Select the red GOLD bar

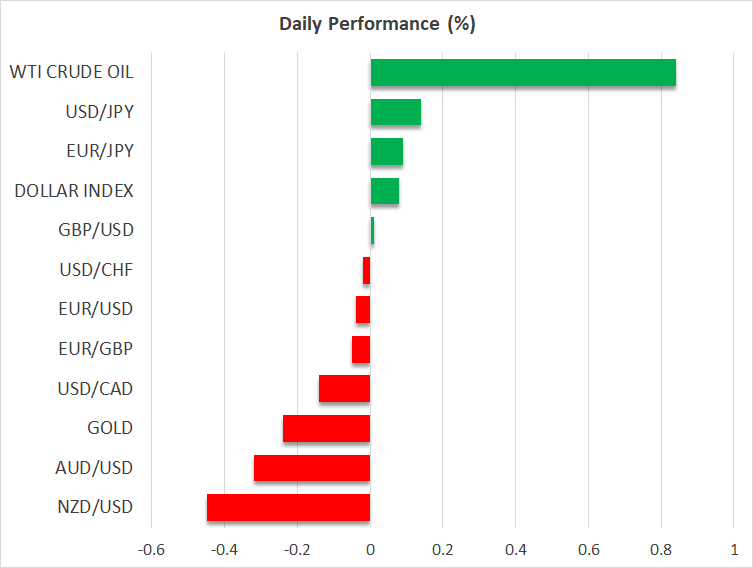tap(326, 428)
